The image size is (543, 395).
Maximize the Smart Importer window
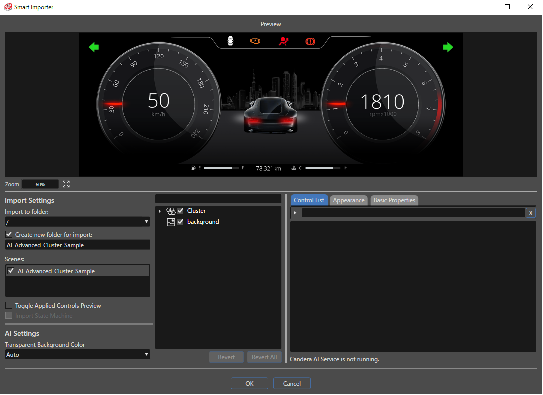tap(507, 7)
